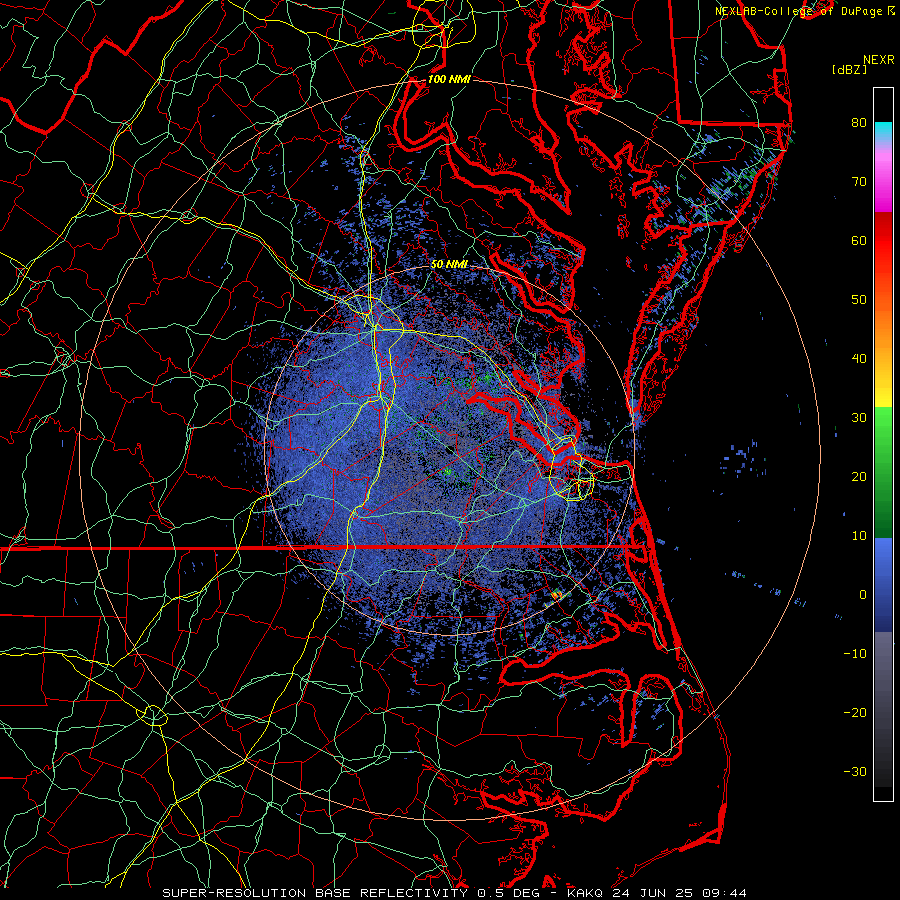Click the 80 dBZ scale value

point(859,122)
